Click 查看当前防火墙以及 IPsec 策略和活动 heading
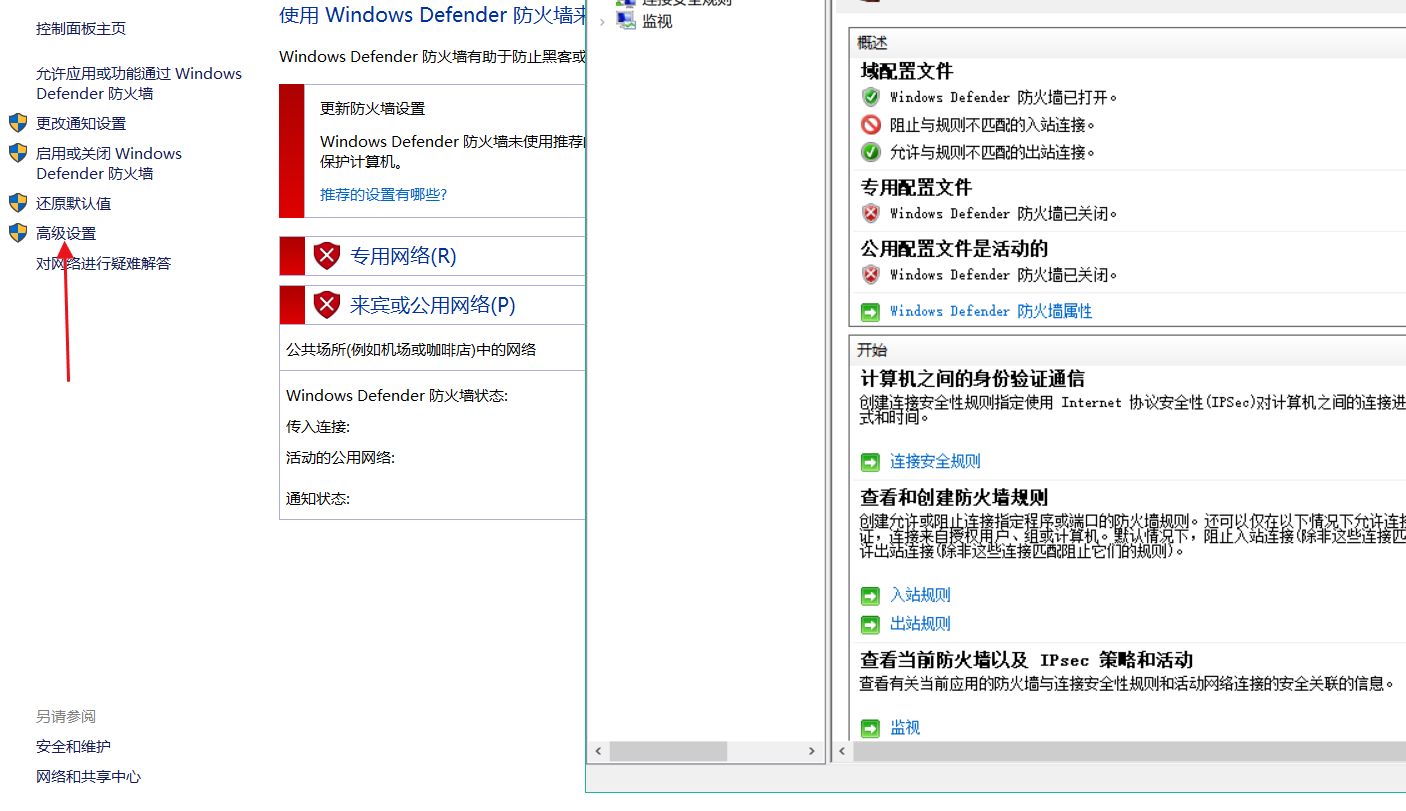 pyautogui.click(x=1026, y=660)
